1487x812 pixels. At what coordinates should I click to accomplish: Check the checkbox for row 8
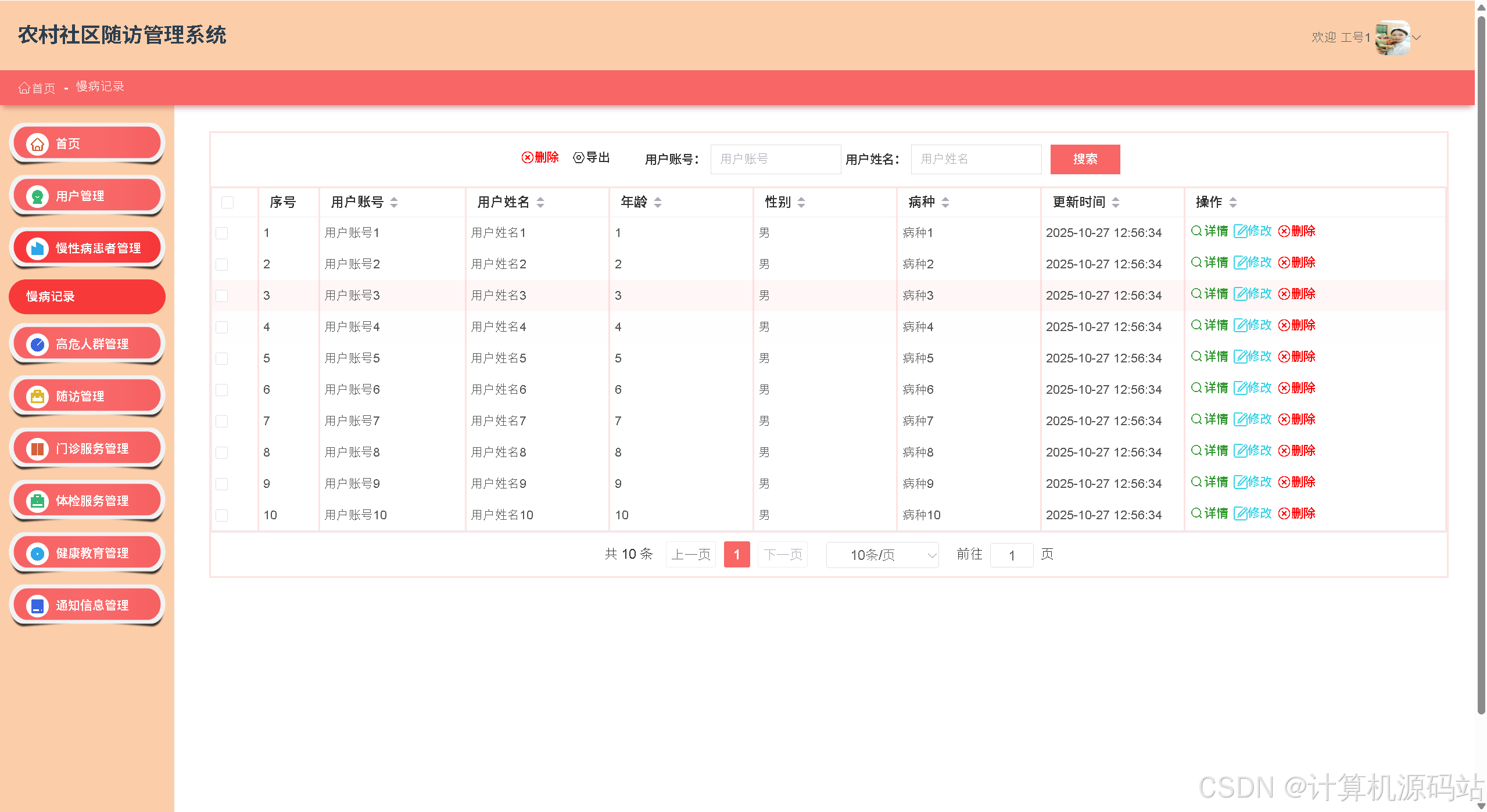pyautogui.click(x=221, y=452)
